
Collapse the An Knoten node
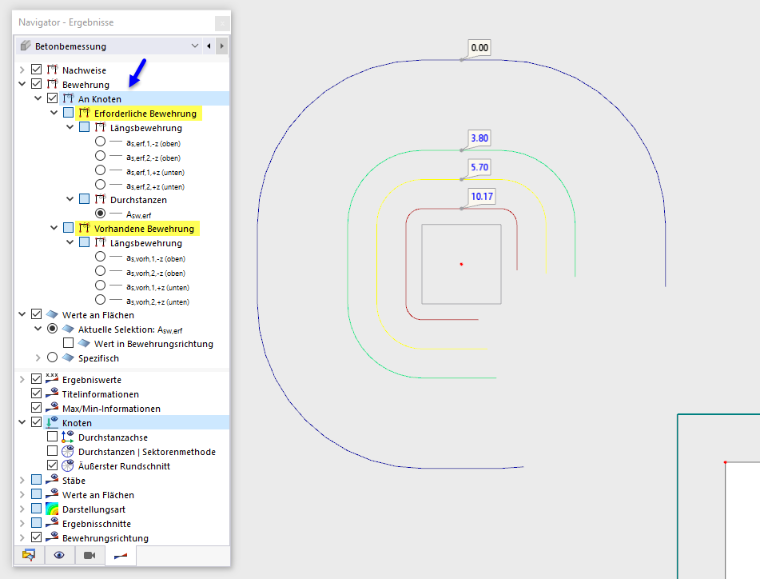click(38, 98)
